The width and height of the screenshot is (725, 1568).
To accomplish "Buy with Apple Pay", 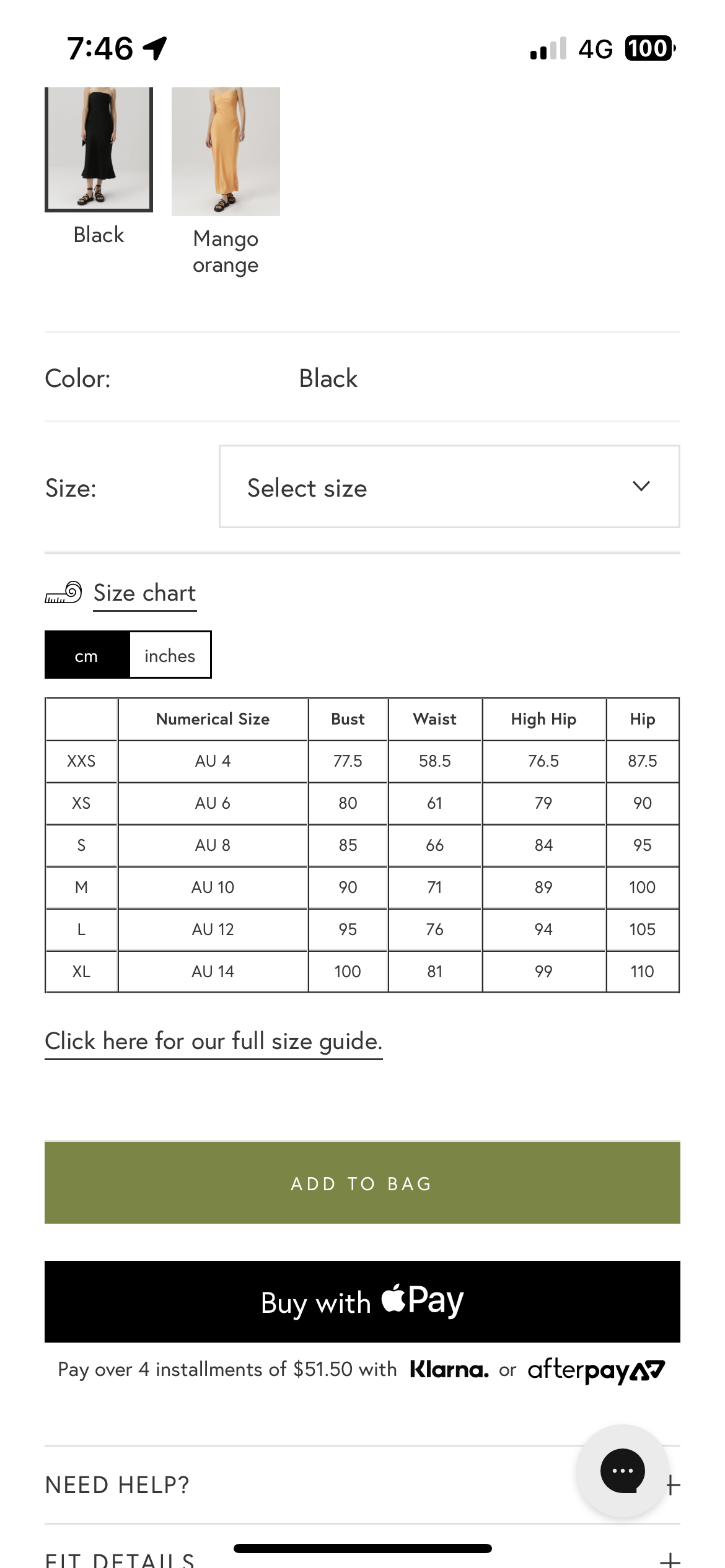I will (362, 1302).
